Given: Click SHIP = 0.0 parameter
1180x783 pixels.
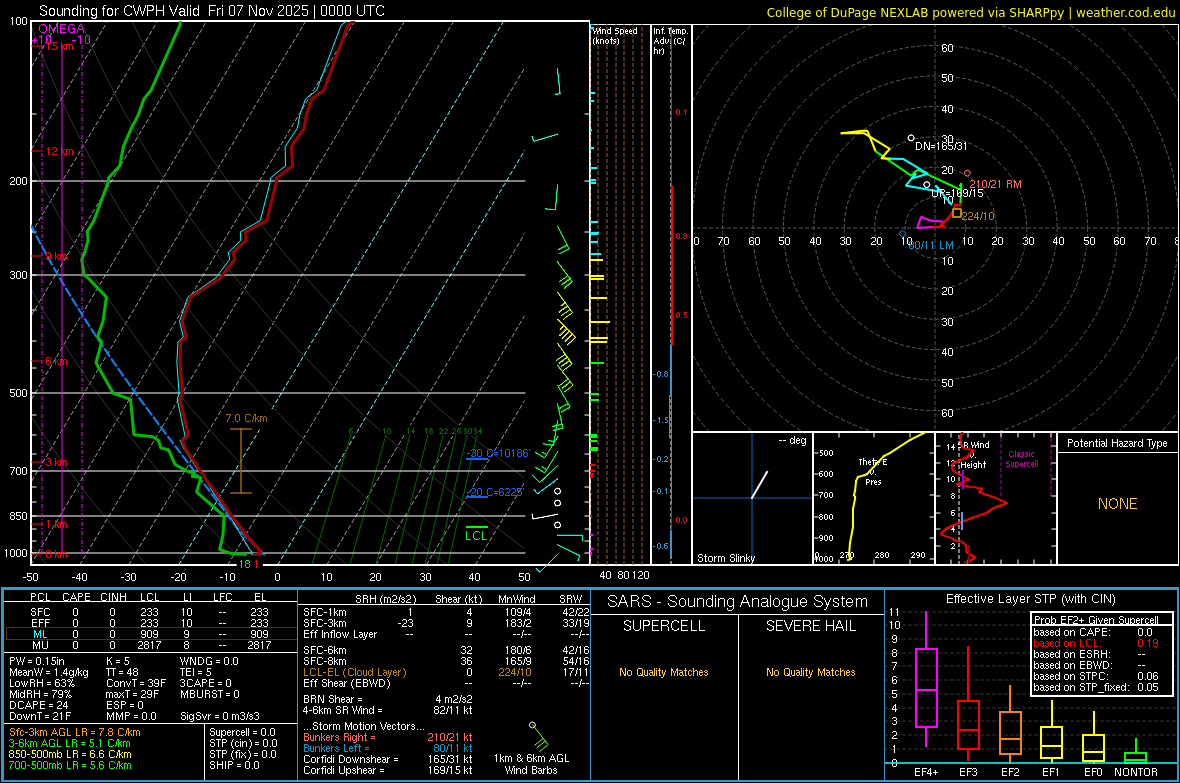Looking at the screenshot, I should tap(234, 765).
